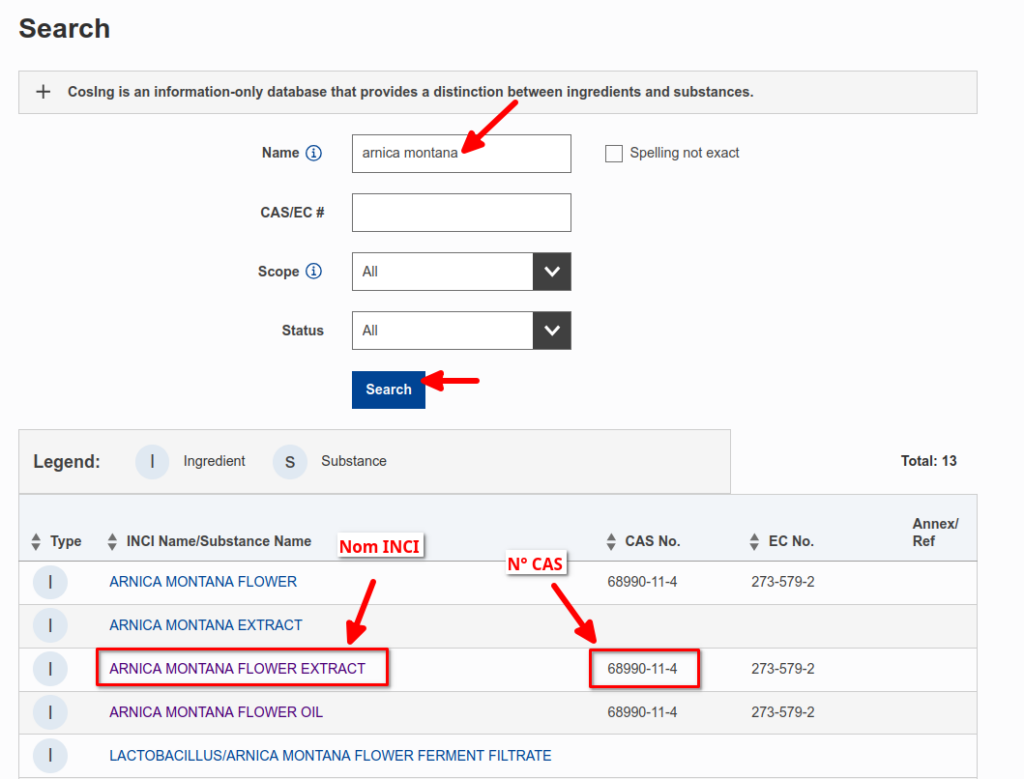Open ARNICA MONTANA FLOWER EXTRACT entry
Image resolution: width=1024 pixels, height=779 pixels.
tap(237, 668)
